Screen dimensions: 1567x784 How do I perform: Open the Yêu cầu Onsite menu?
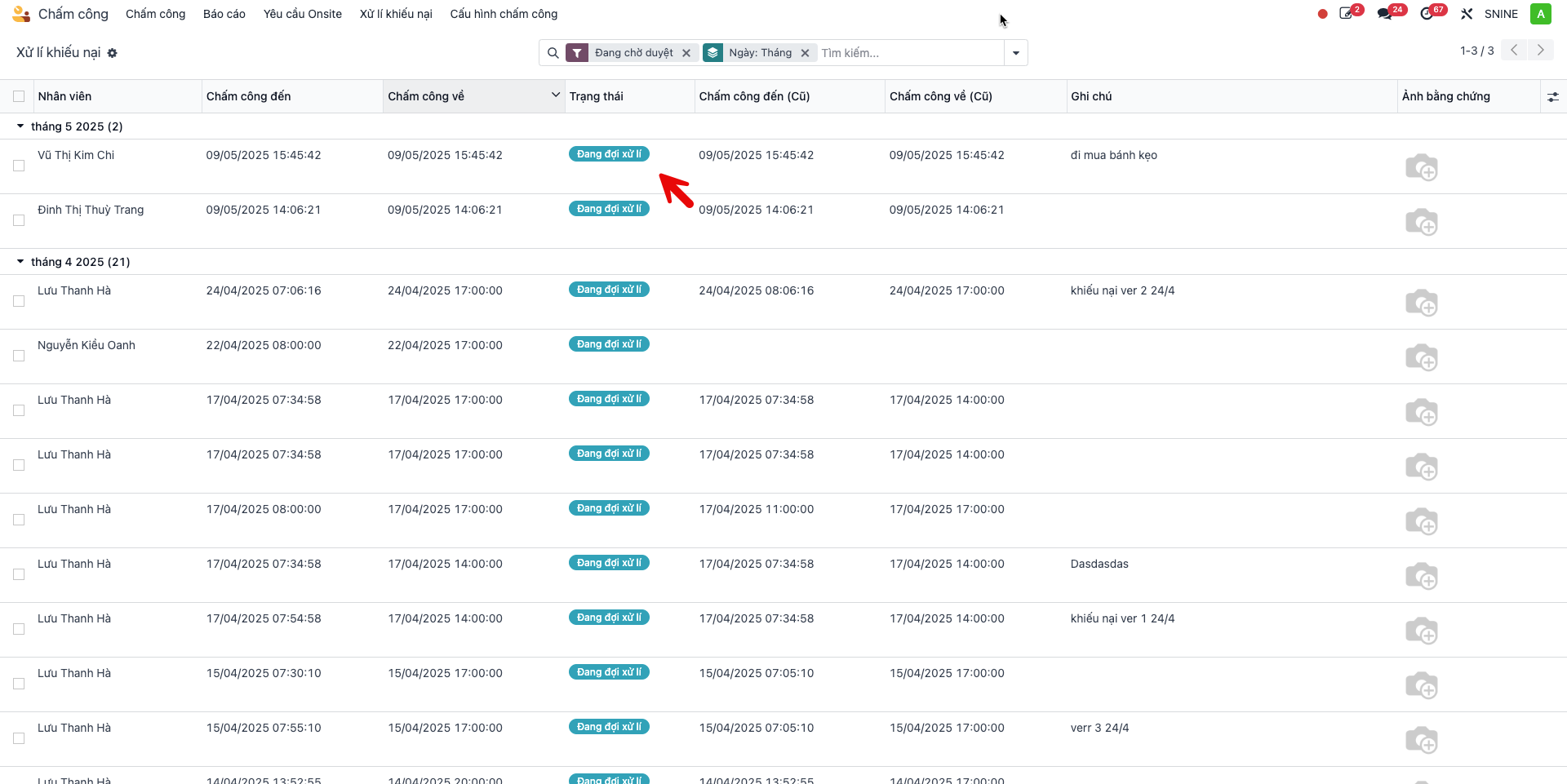tap(303, 14)
